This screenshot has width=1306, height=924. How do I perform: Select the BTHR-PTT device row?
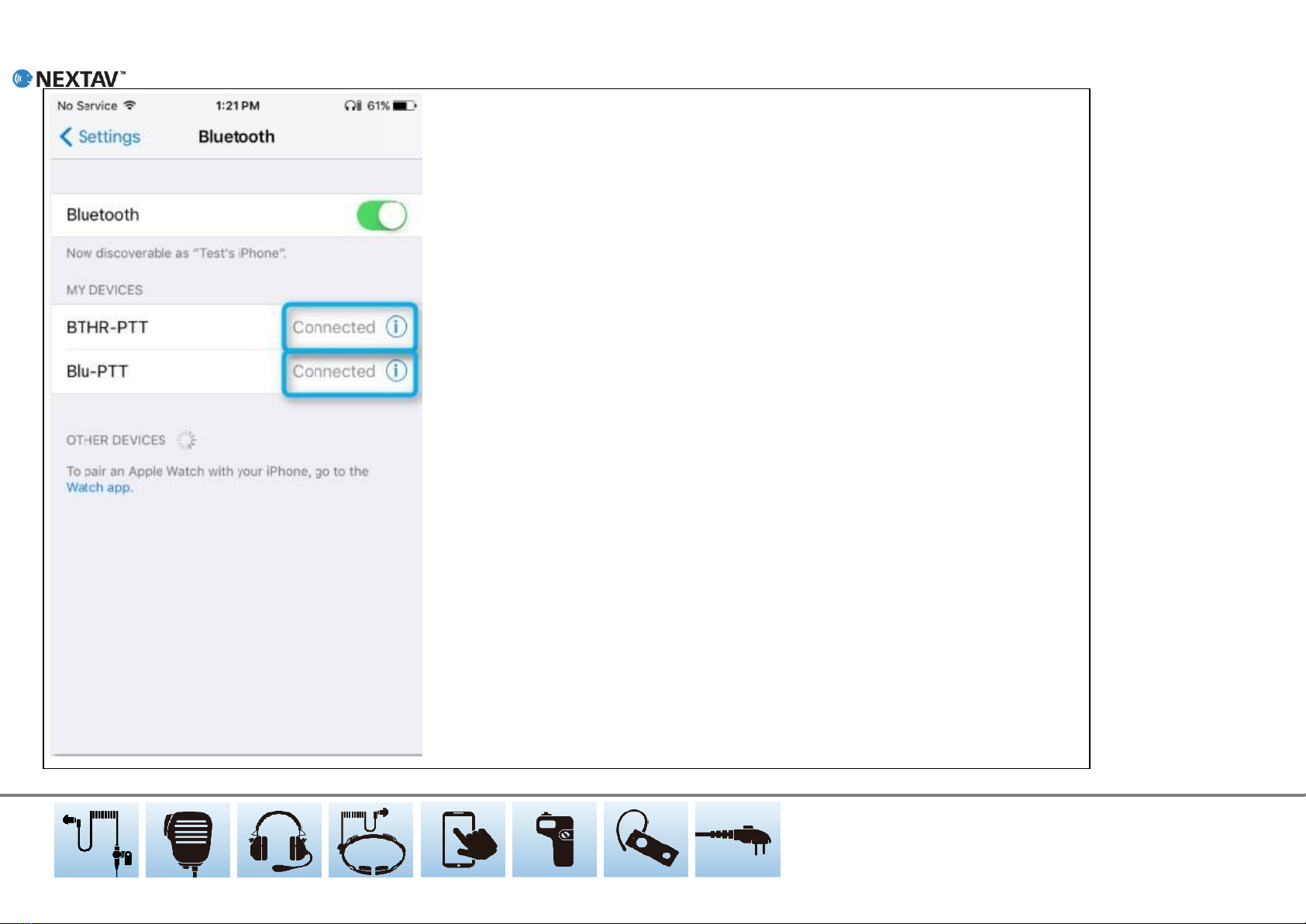pos(236,327)
